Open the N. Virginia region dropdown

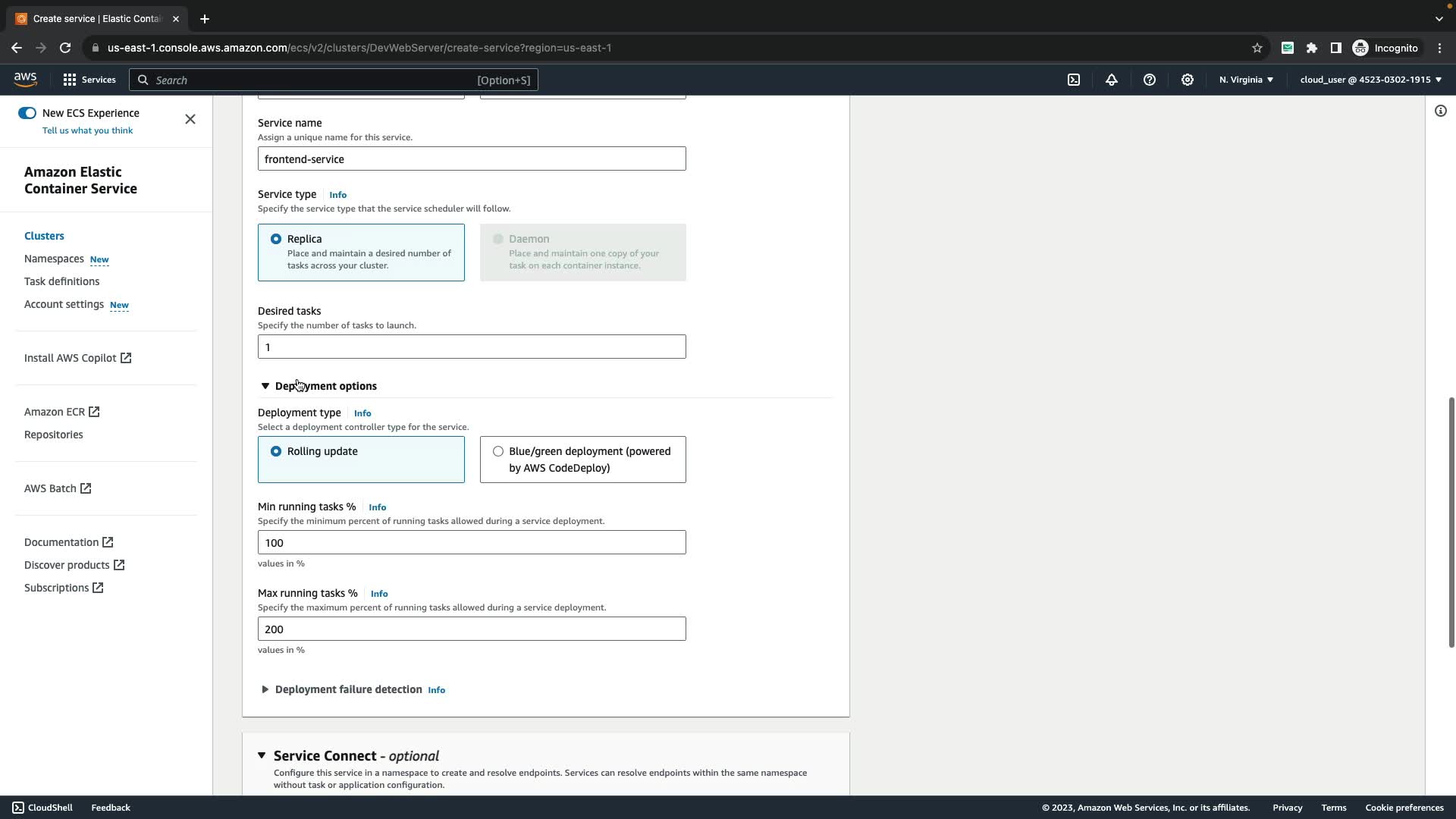[1246, 80]
